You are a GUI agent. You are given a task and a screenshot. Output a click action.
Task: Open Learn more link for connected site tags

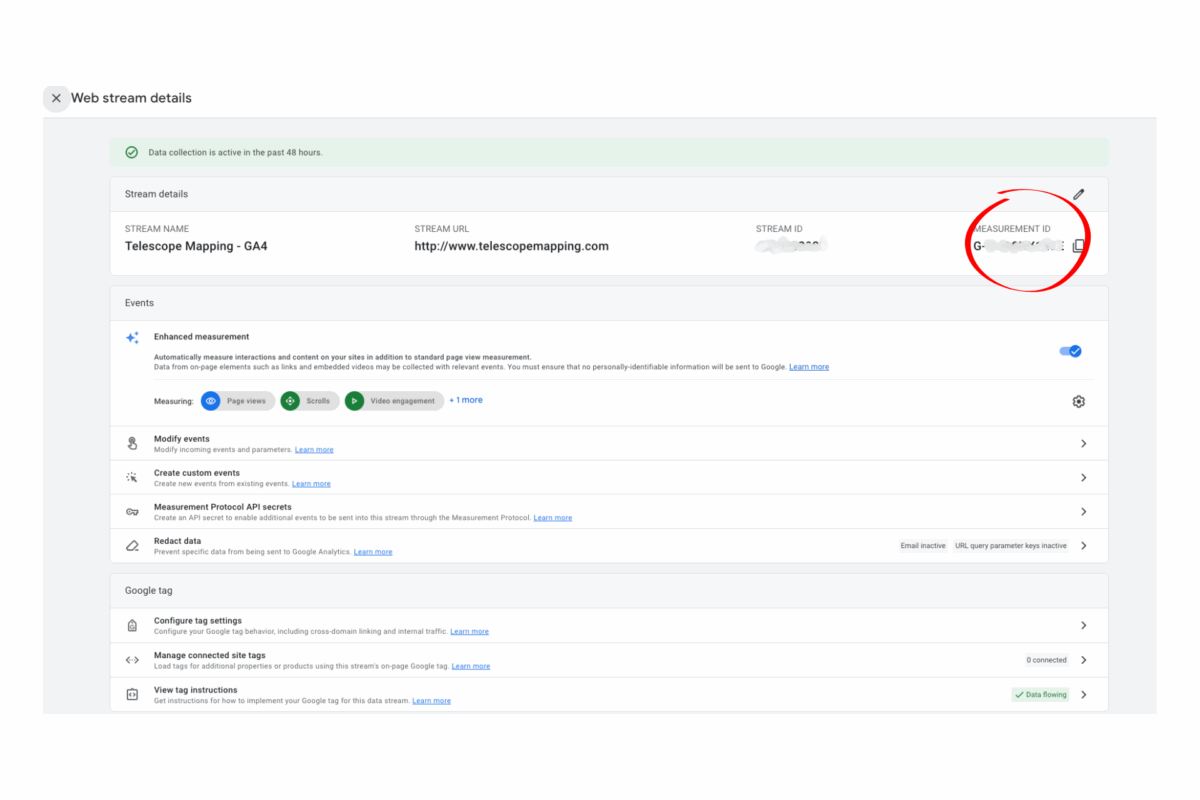click(x=471, y=666)
